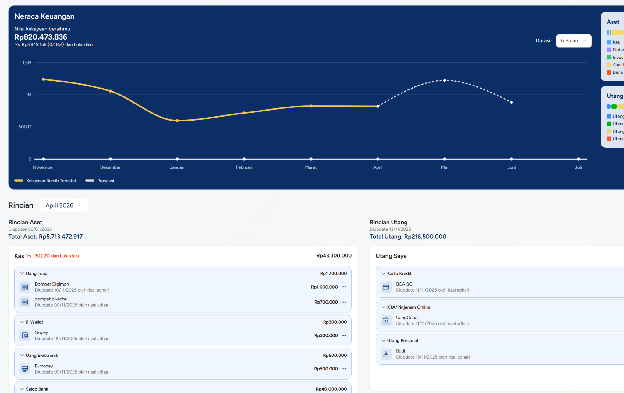The height and width of the screenshot is (393, 624).
Task: Click the white Proyeksi legend marker
Action: click(x=90, y=181)
